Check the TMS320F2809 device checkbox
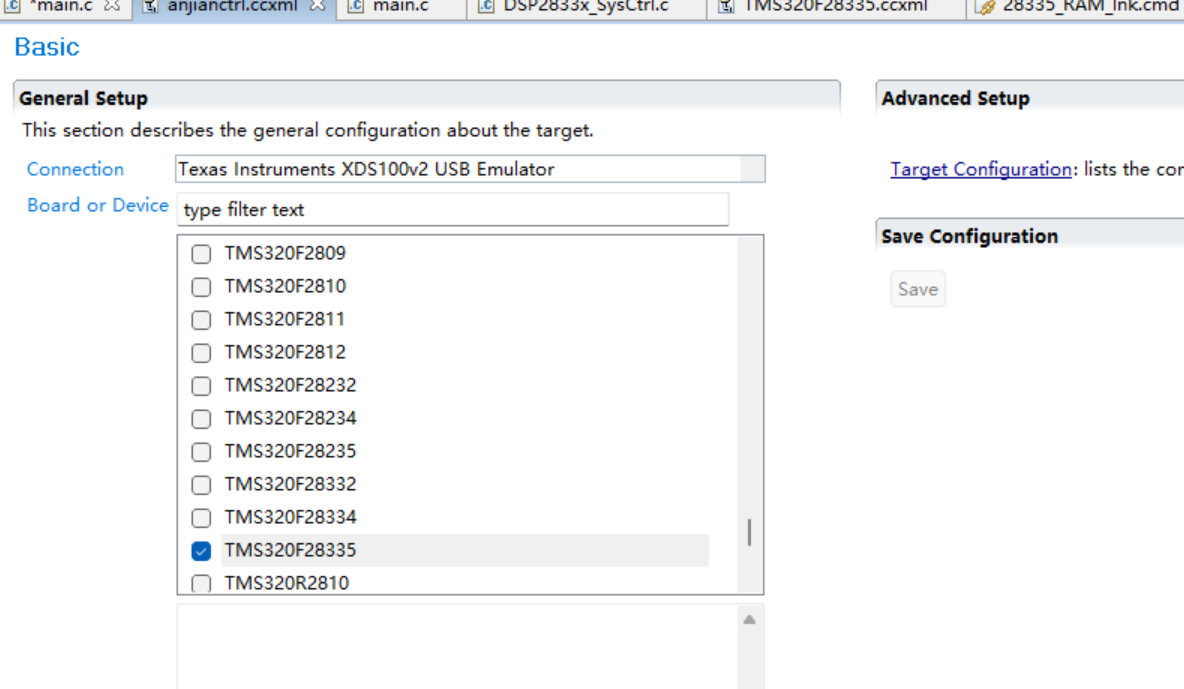 [201, 254]
